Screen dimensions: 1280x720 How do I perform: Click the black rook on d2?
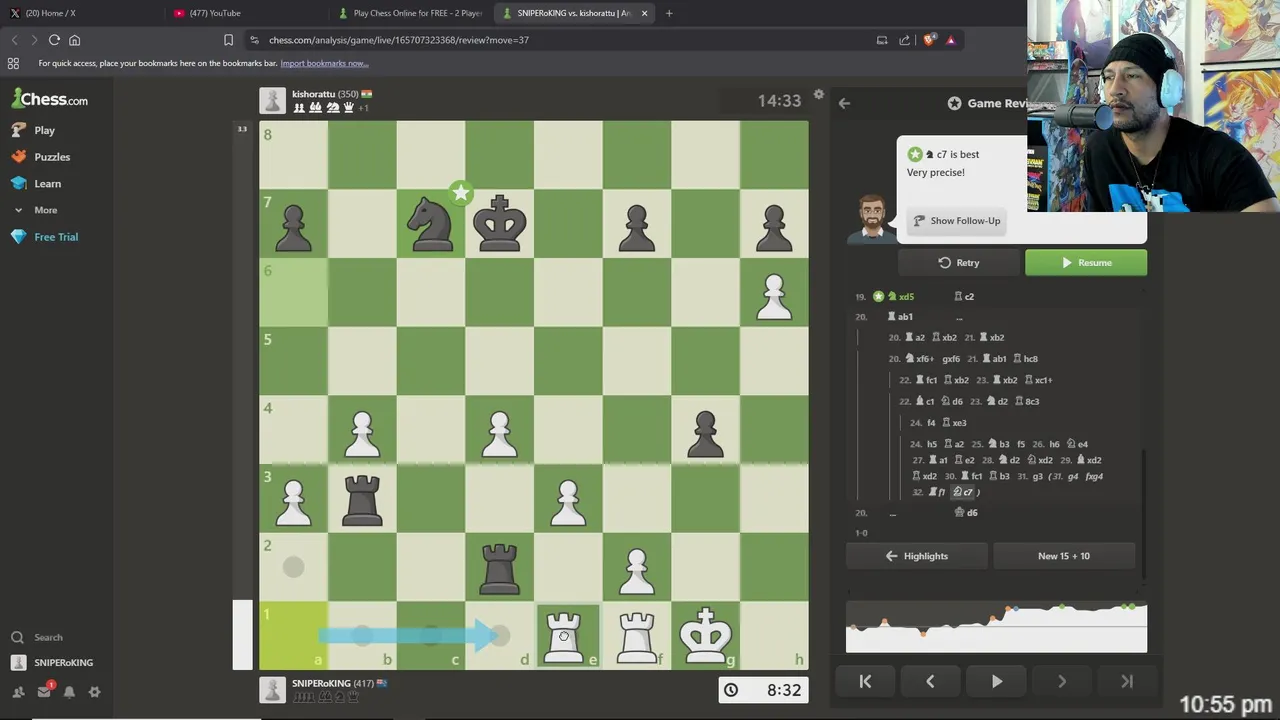coord(499,567)
